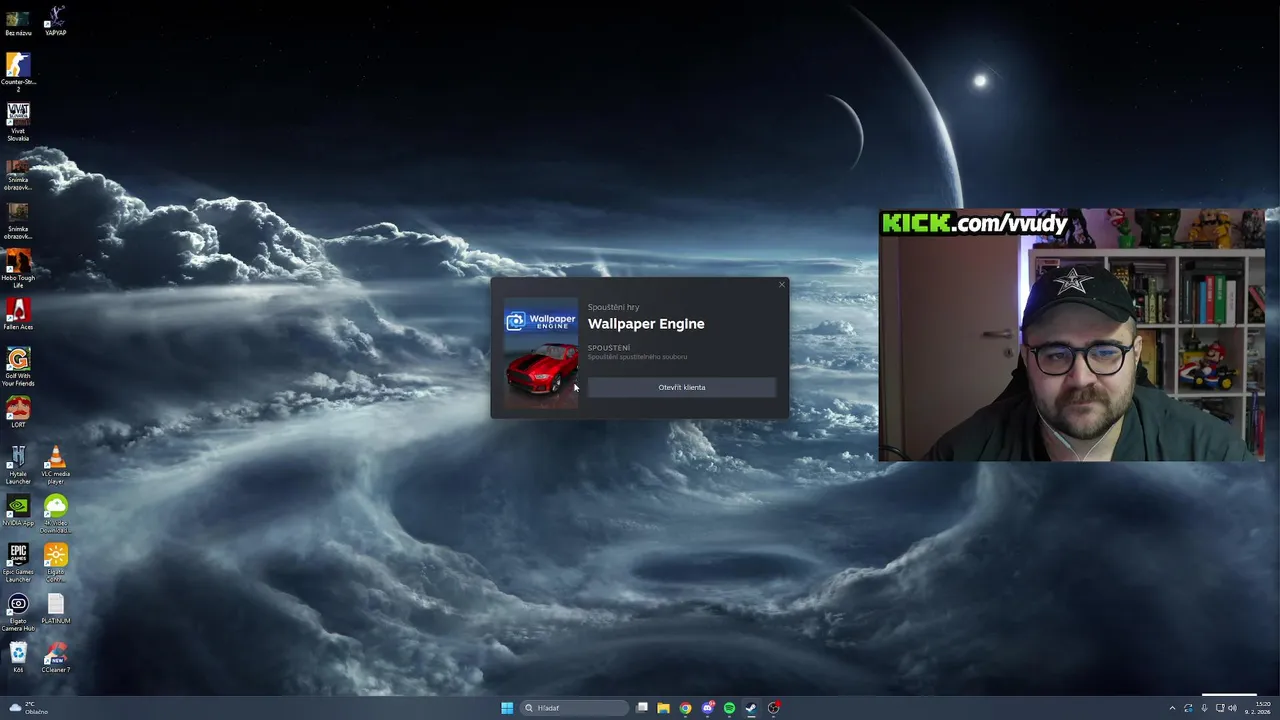Select the Epic Games Launcher icon
Image resolution: width=1280 pixels, height=720 pixels.
click(x=18, y=563)
